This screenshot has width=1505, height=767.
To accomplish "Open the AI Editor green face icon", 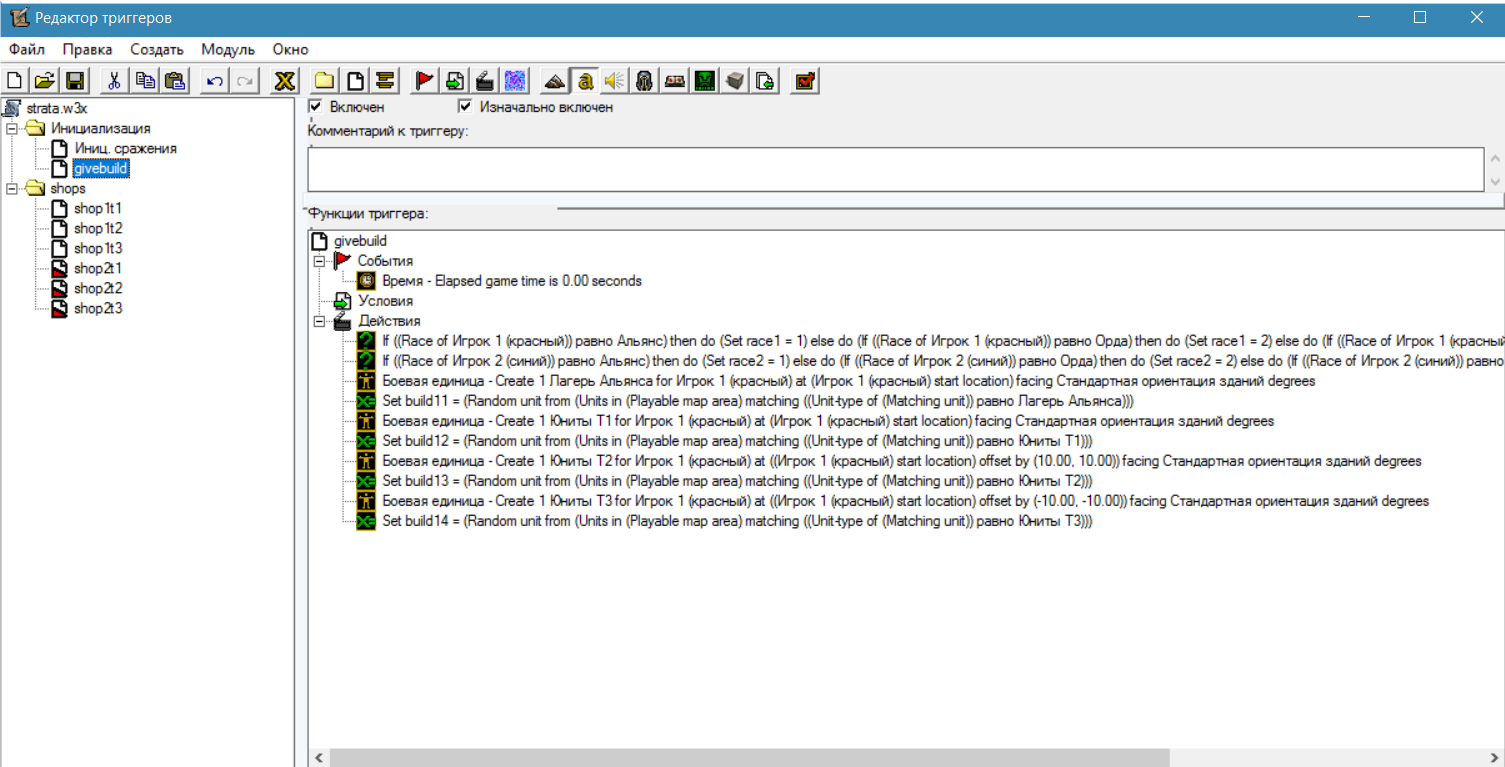I will 705,81.
